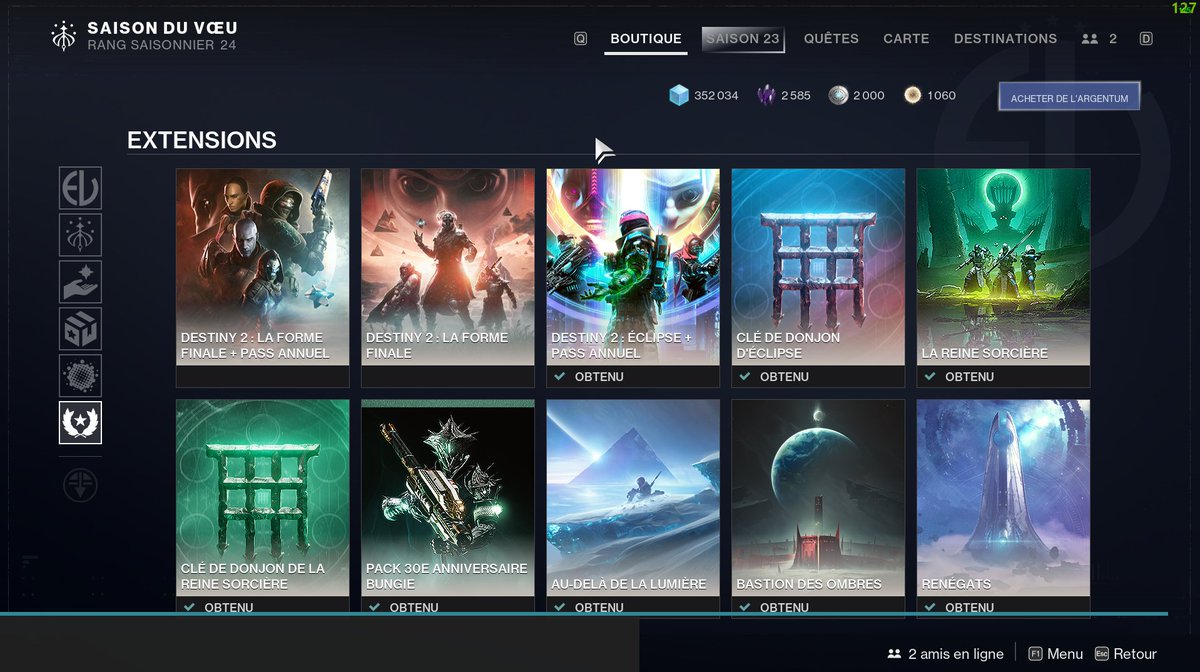
Task: Click the F1 key Menu icon
Action: [1036, 654]
